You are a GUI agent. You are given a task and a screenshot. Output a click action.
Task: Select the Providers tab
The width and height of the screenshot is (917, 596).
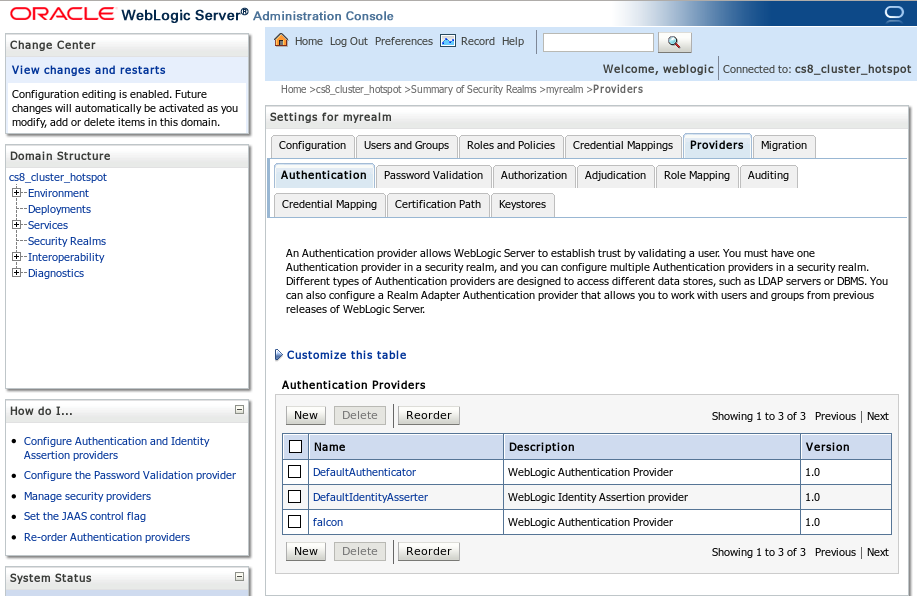716,146
